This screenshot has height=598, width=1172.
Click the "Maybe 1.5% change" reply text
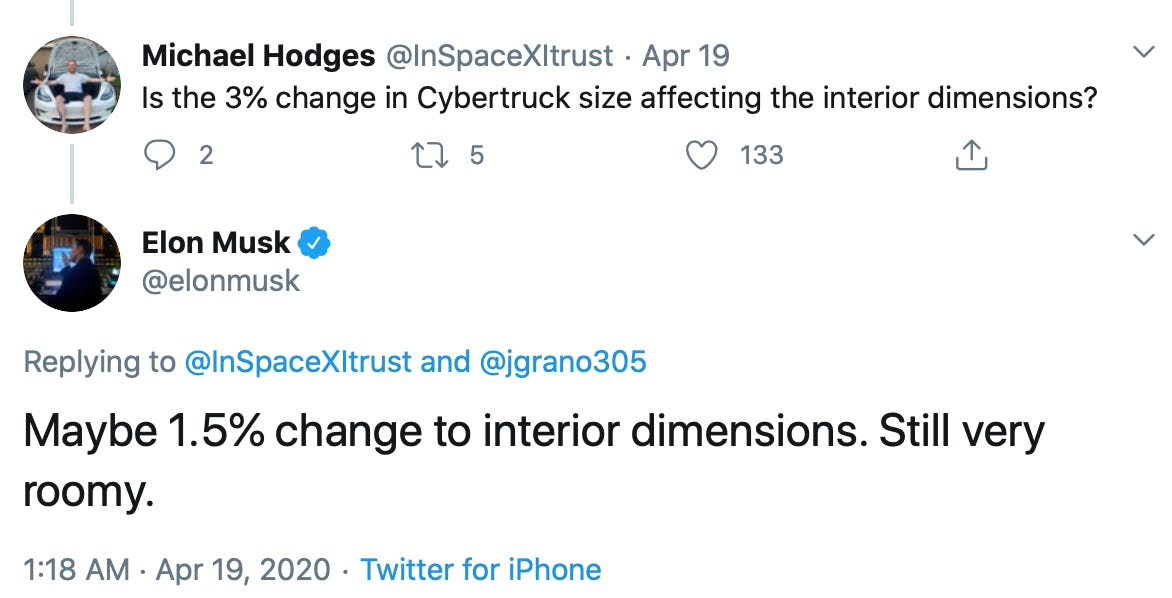click(532, 432)
